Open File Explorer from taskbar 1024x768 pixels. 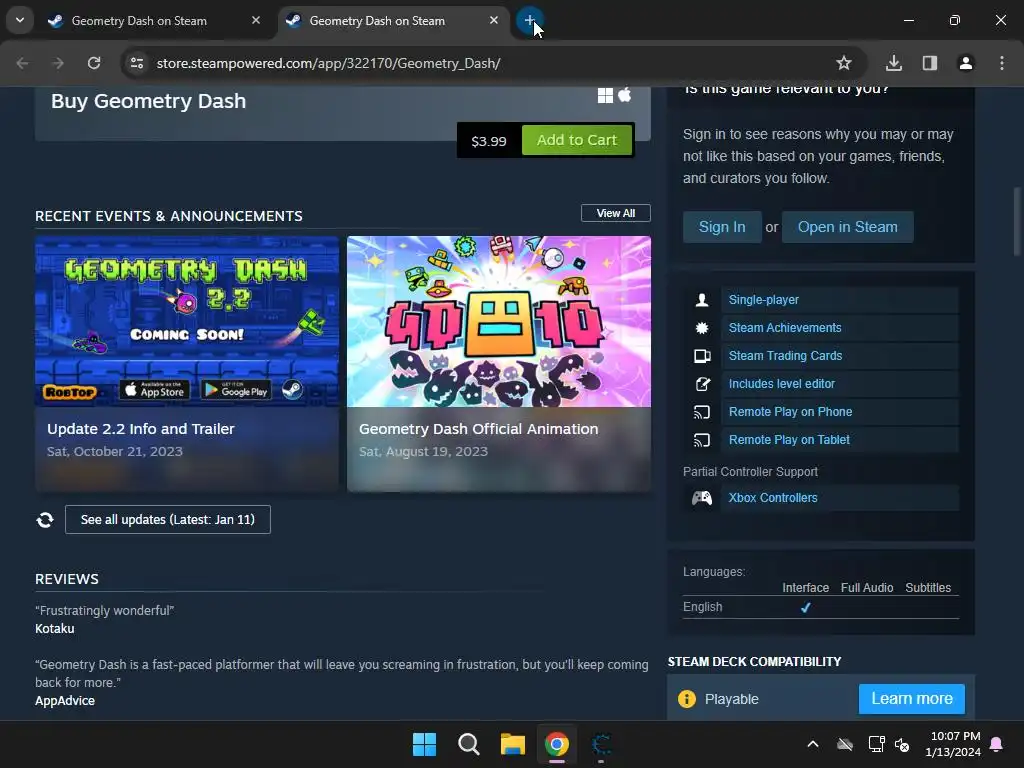pyautogui.click(x=513, y=744)
